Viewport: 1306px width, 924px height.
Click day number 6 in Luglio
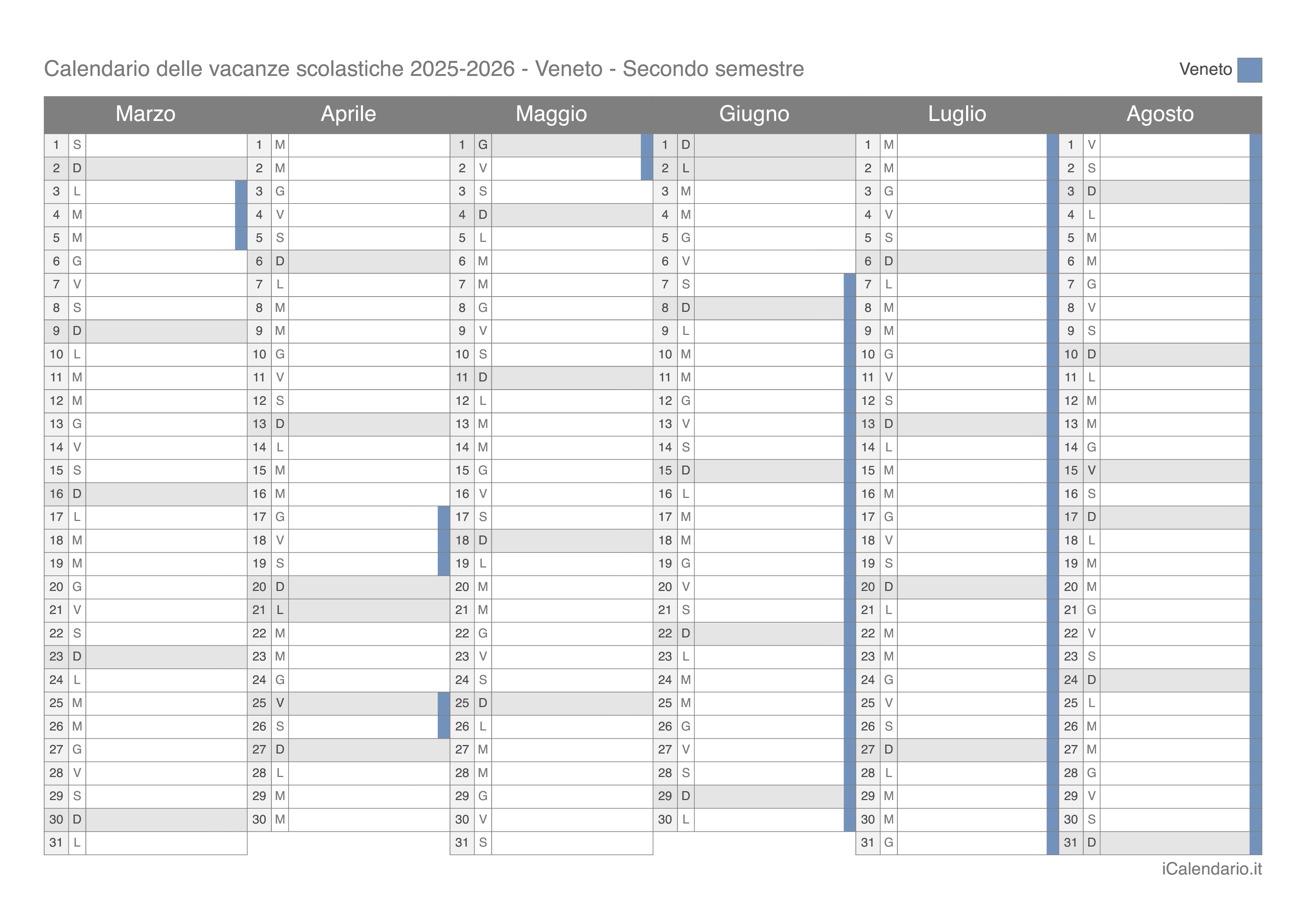point(868,261)
